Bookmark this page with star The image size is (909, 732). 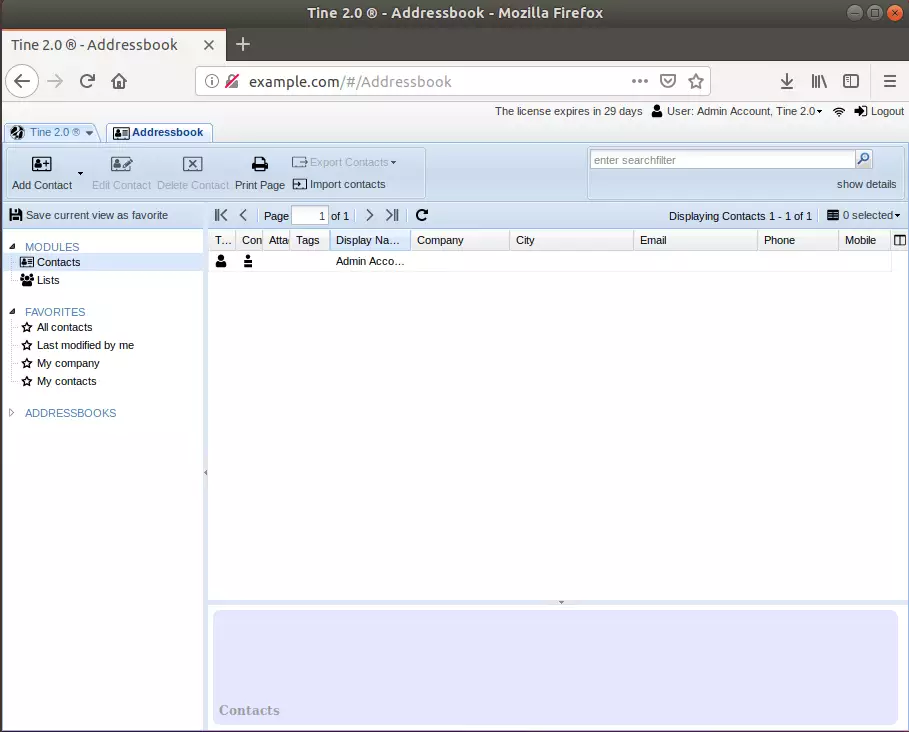click(696, 81)
